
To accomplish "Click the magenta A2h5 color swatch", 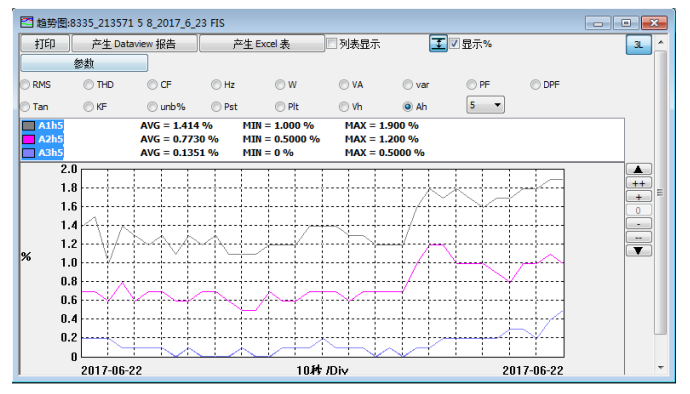I will [29, 140].
